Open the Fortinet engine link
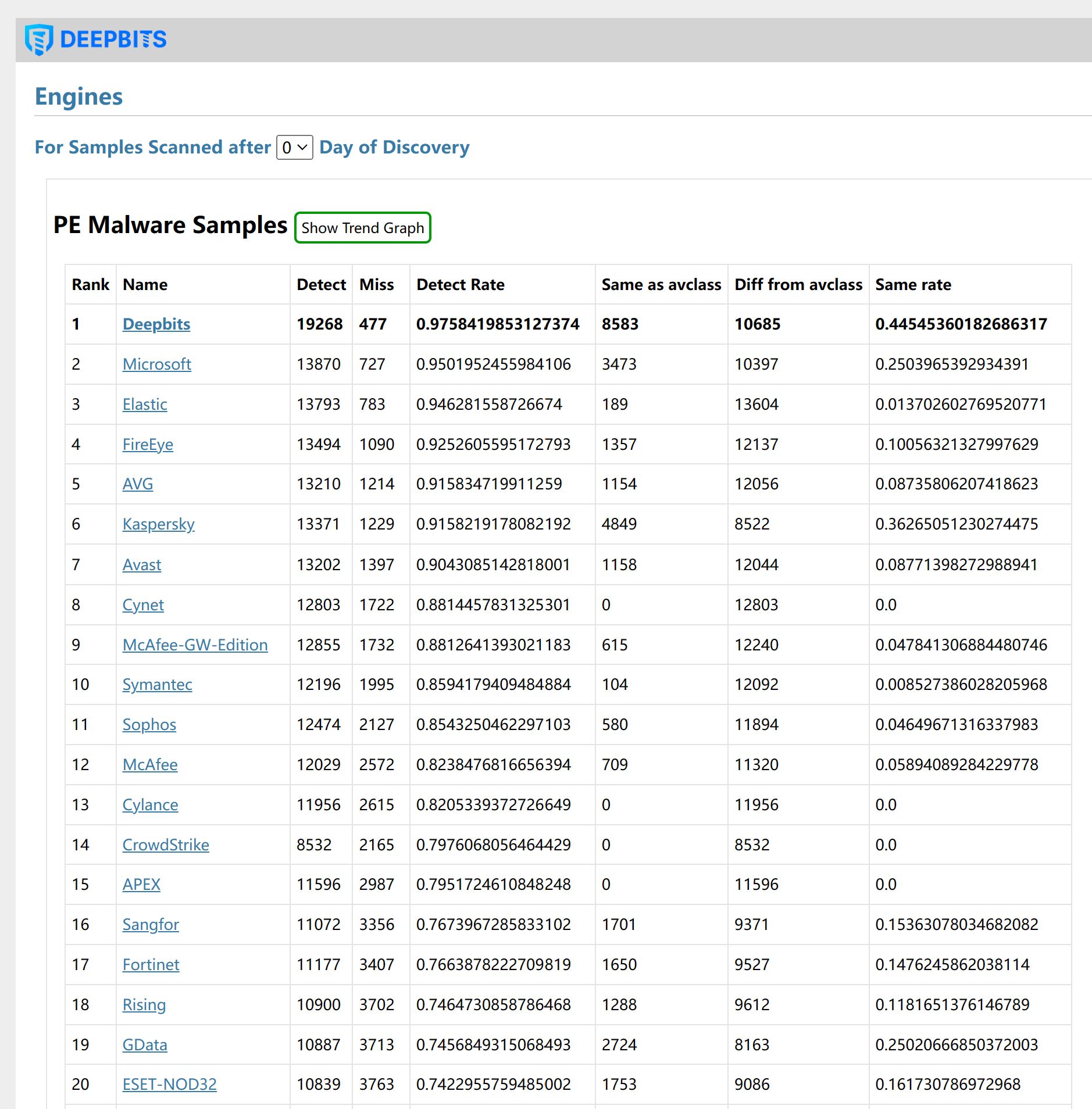1092x1109 pixels. point(151,965)
